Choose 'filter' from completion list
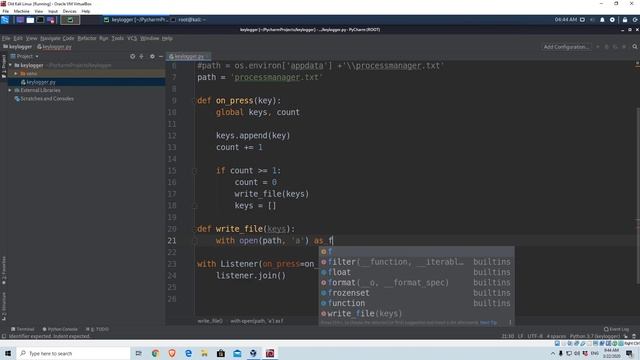Image resolution: width=640 pixels, height=360 pixels. 416,262
